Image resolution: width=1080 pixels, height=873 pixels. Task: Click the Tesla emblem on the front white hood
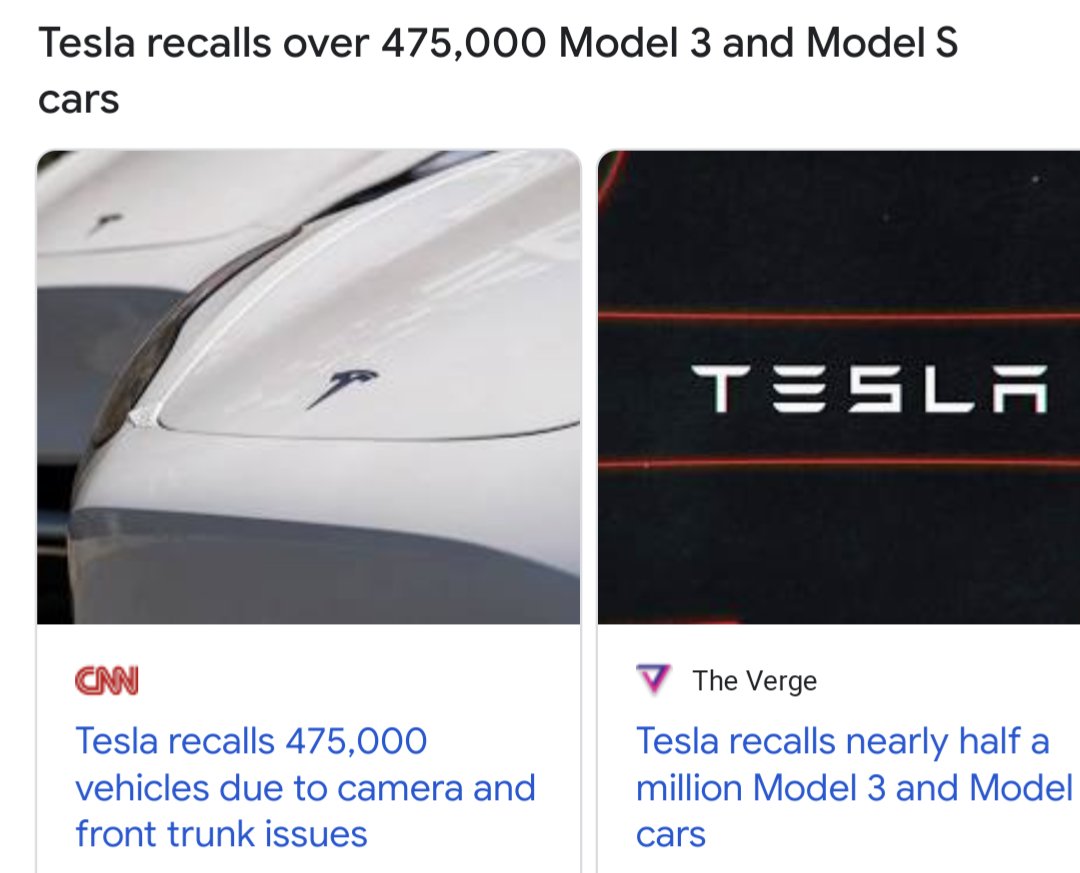[341, 386]
